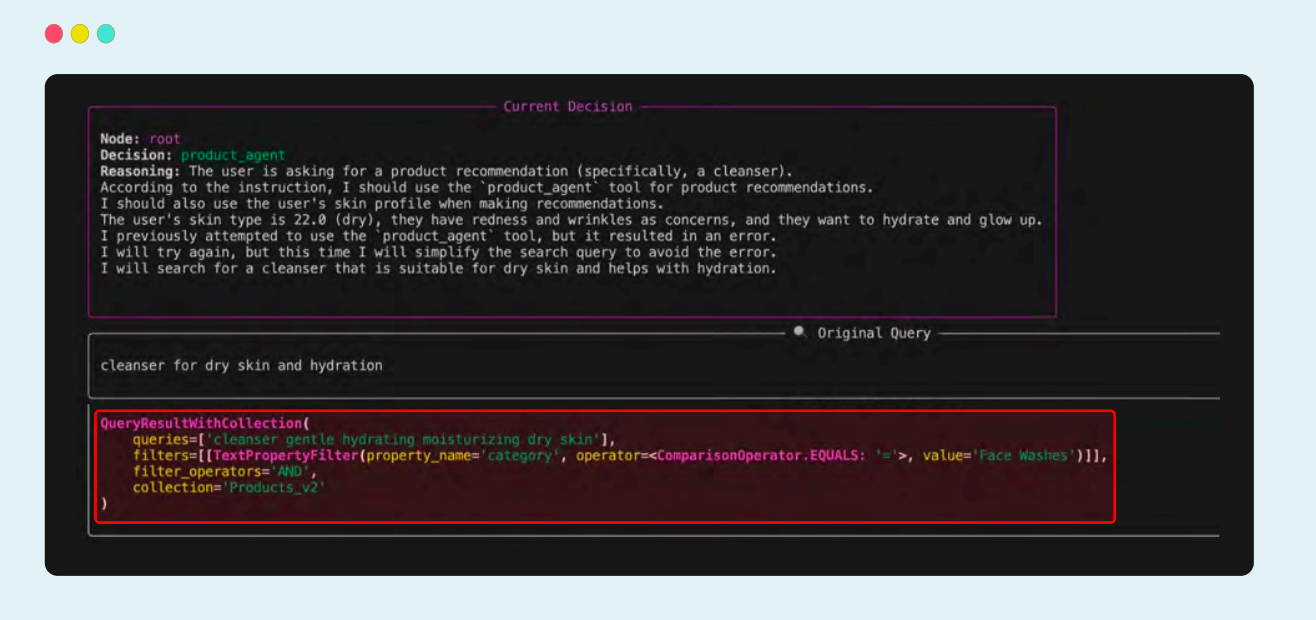Click the 'Original Query' panel heading
The width and height of the screenshot is (1316, 620).
click(x=874, y=333)
